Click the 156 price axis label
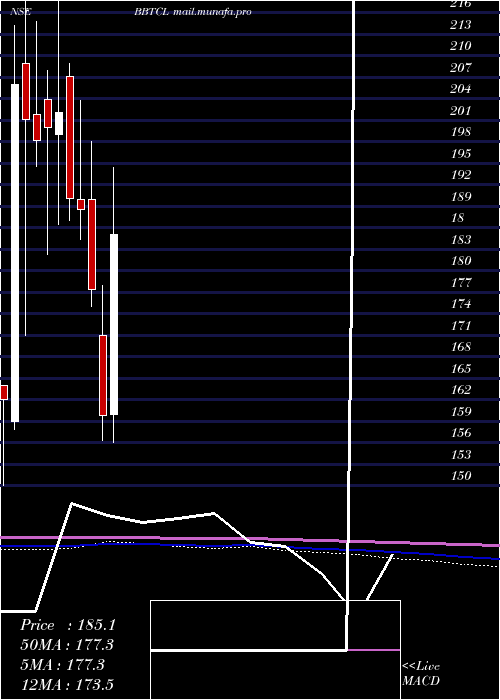 461,433
